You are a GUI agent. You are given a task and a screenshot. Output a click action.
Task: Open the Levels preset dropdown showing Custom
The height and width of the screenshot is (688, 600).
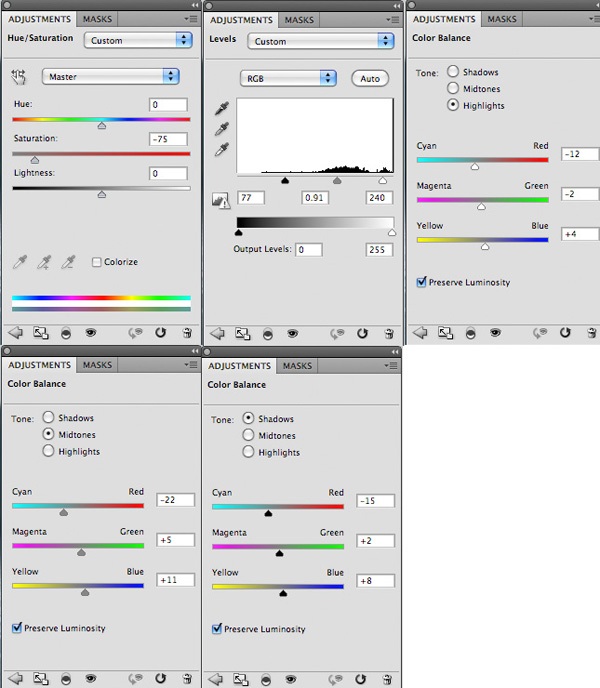(x=321, y=41)
